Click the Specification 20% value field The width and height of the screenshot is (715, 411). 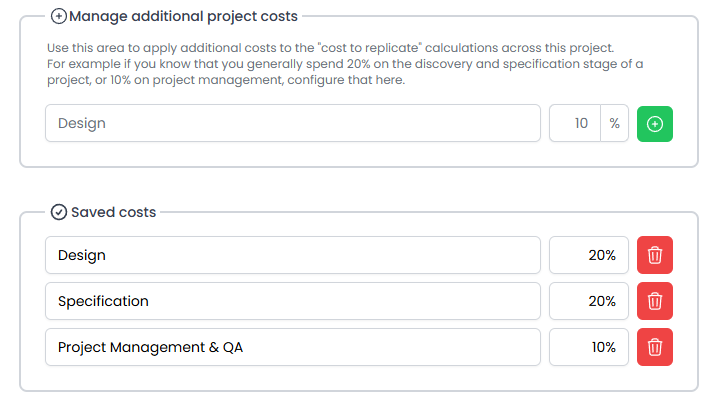coord(589,301)
